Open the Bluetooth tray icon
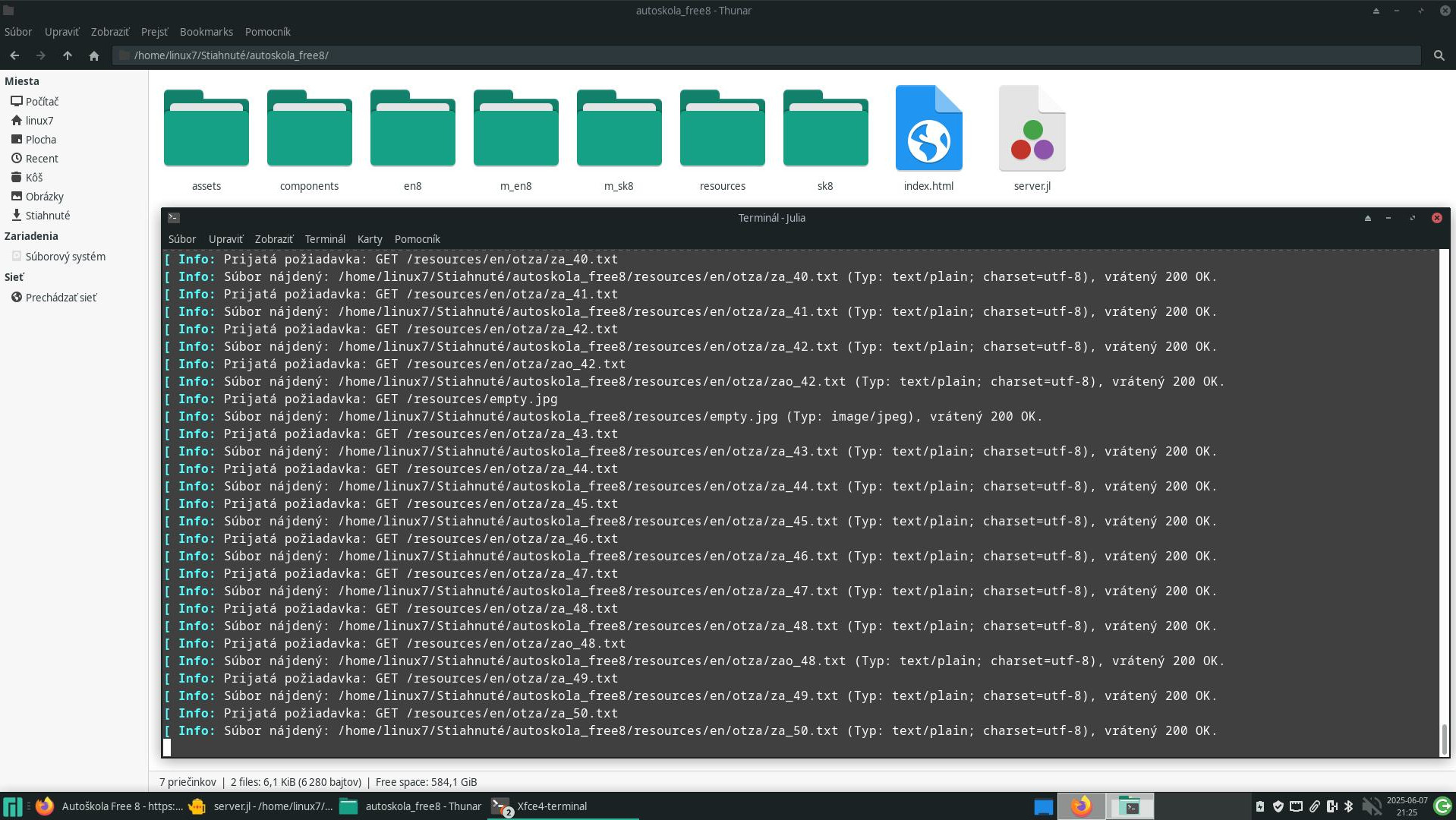Viewport: 1456px width, 820px height. [x=1349, y=807]
